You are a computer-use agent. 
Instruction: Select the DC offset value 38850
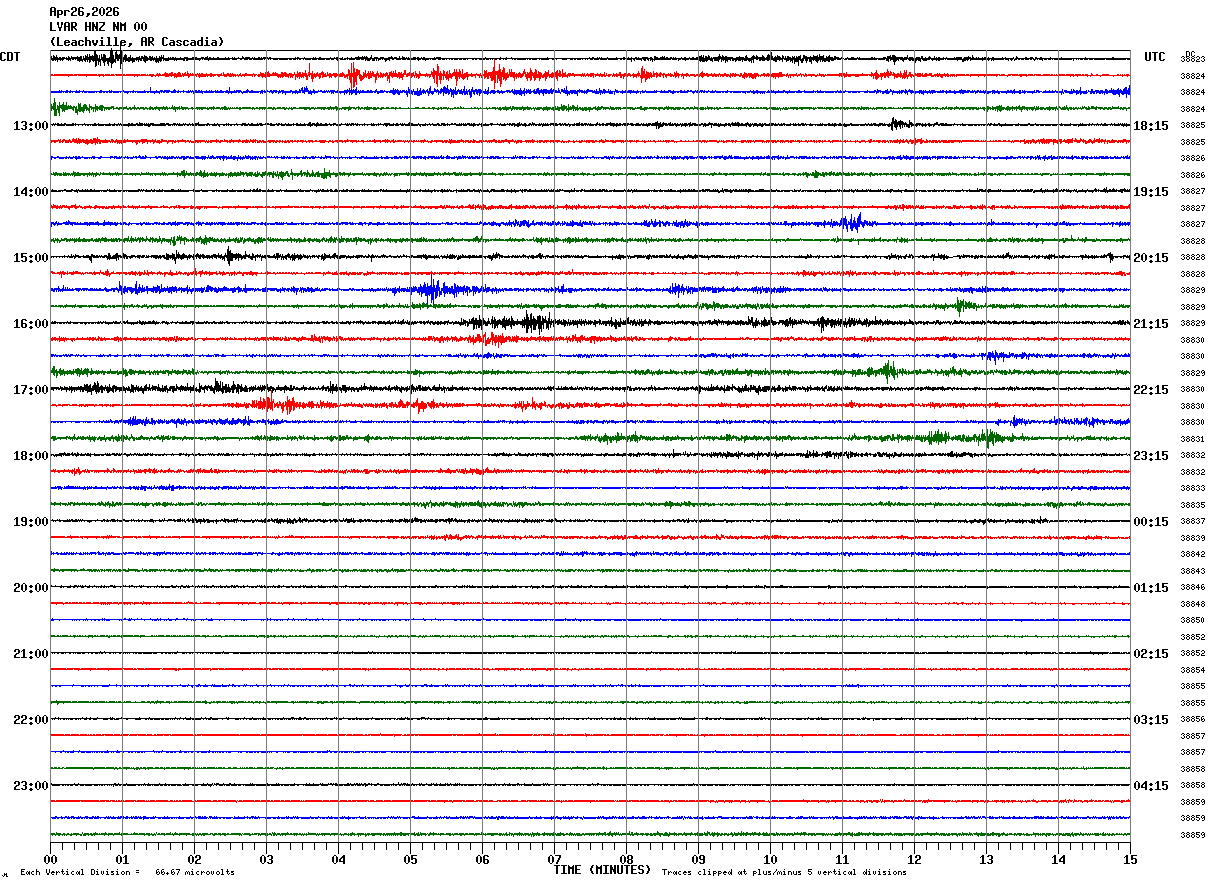1192,620
